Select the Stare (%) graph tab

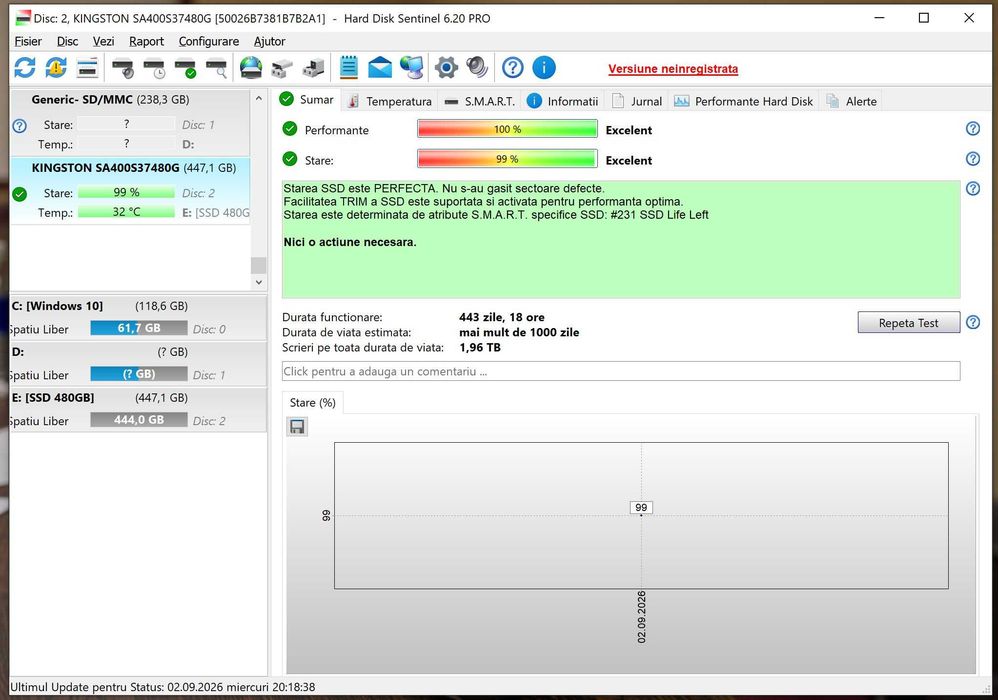(x=313, y=403)
